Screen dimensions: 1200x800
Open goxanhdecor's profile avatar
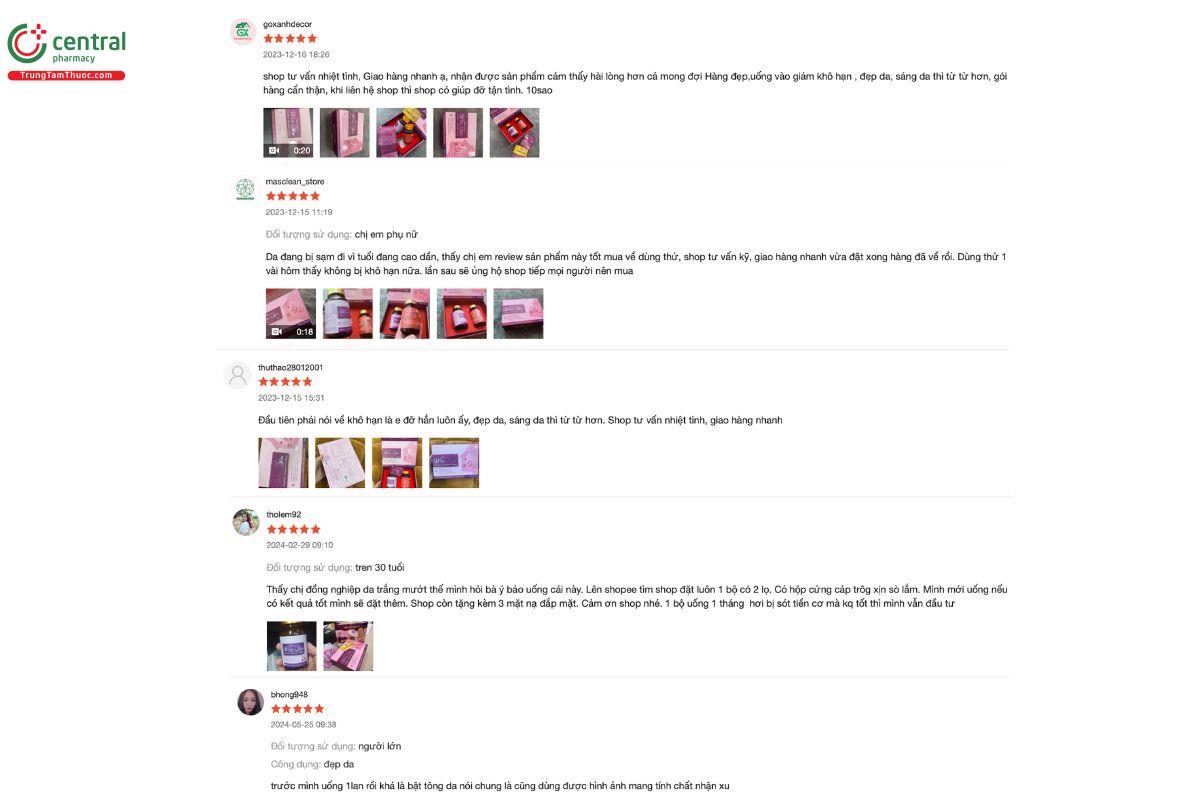click(x=243, y=32)
